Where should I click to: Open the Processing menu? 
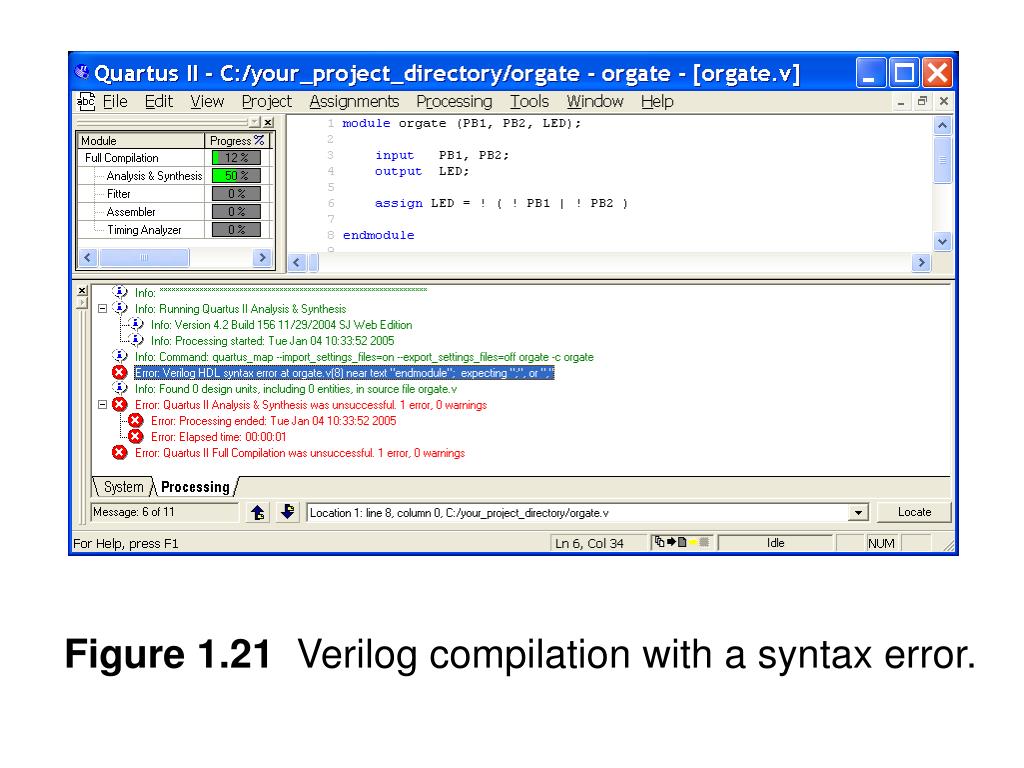click(x=455, y=102)
